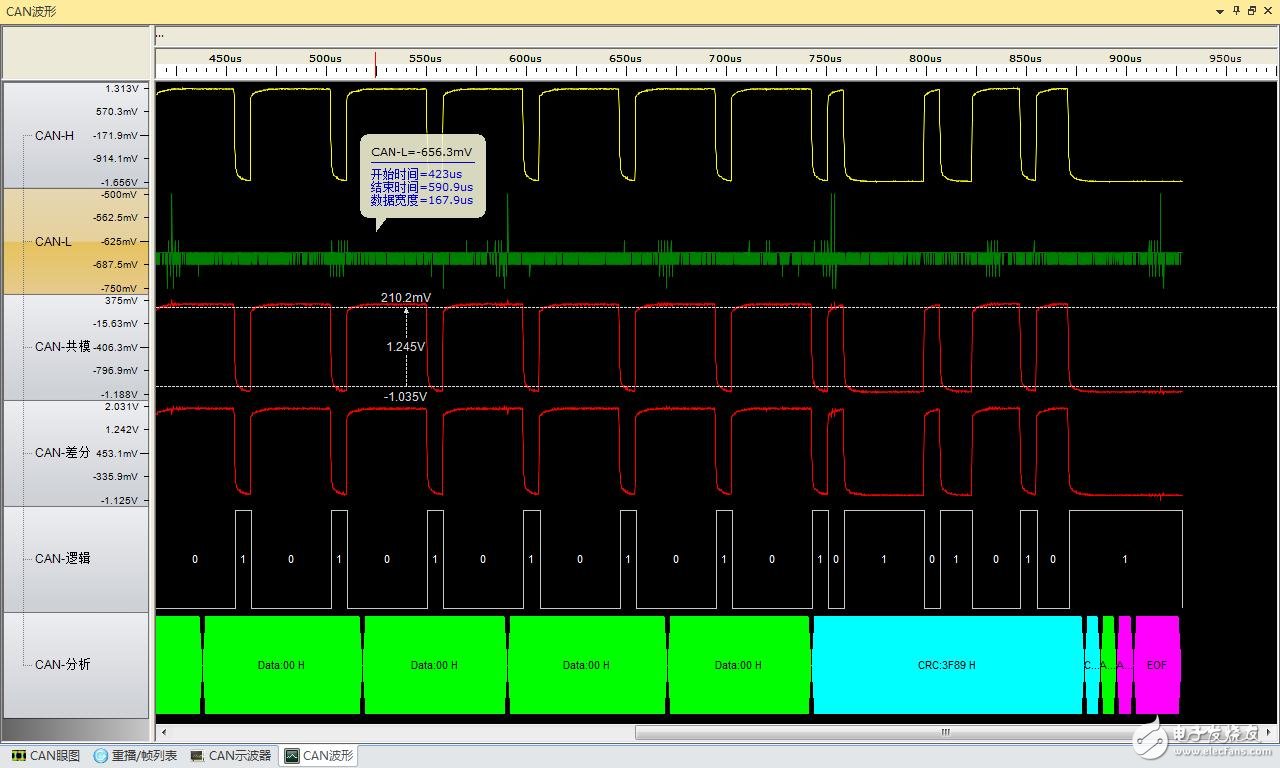
Task: Restore the CAN波形 panel window size
Action: [1252, 10]
